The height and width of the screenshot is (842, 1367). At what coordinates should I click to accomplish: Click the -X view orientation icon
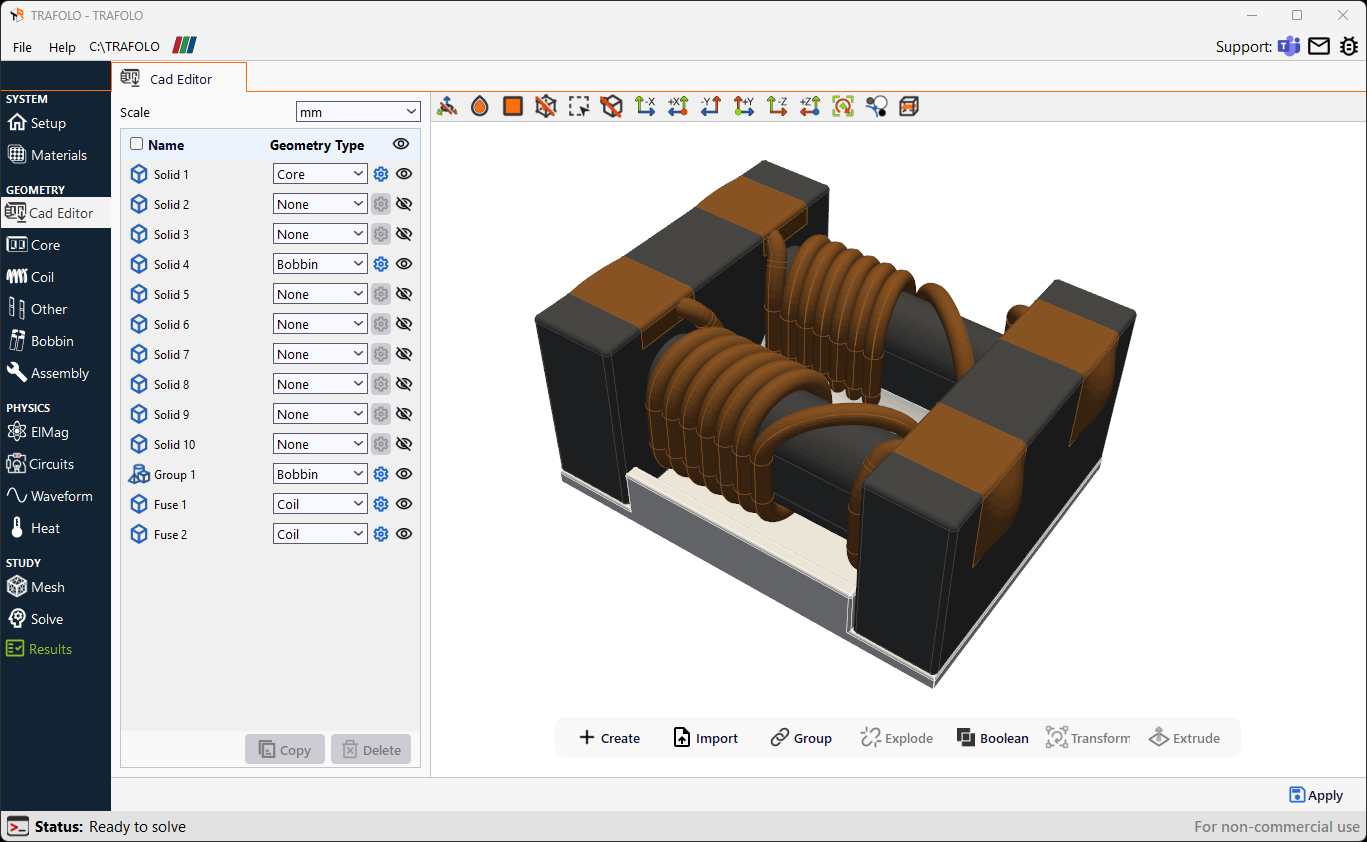pos(645,106)
